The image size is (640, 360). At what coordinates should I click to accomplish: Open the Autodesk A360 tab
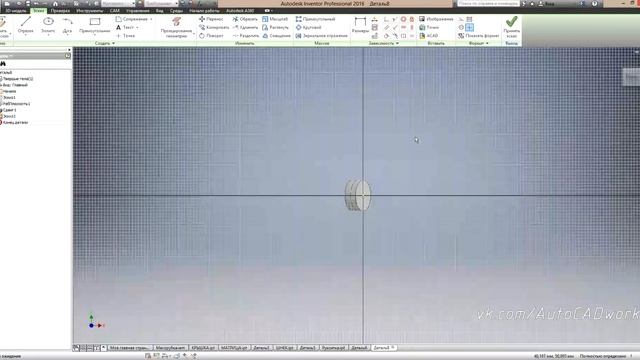point(240,11)
